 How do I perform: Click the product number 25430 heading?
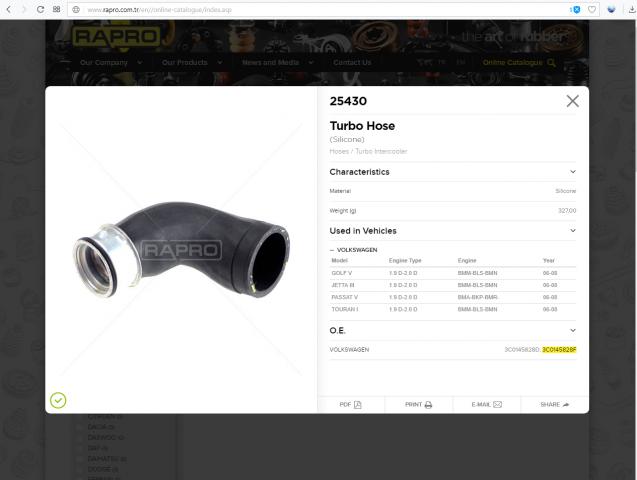pos(348,101)
